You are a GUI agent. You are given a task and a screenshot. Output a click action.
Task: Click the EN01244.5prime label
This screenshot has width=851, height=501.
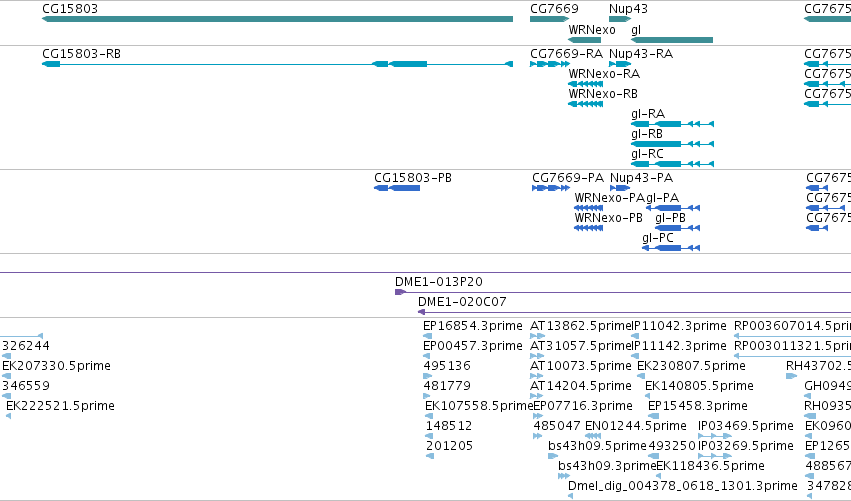click(636, 426)
